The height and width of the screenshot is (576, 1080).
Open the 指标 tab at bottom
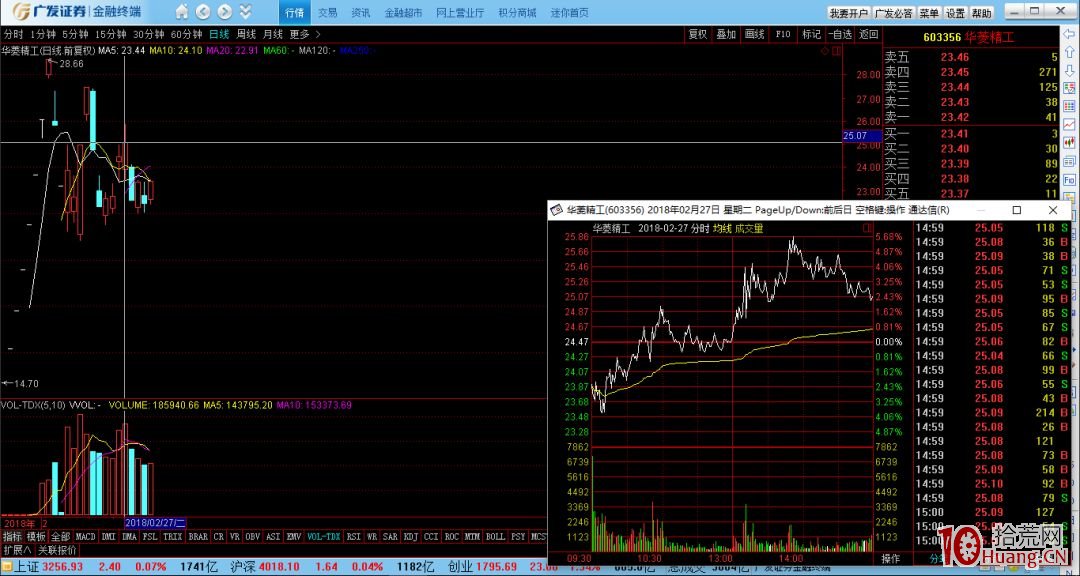pos(12,536)
